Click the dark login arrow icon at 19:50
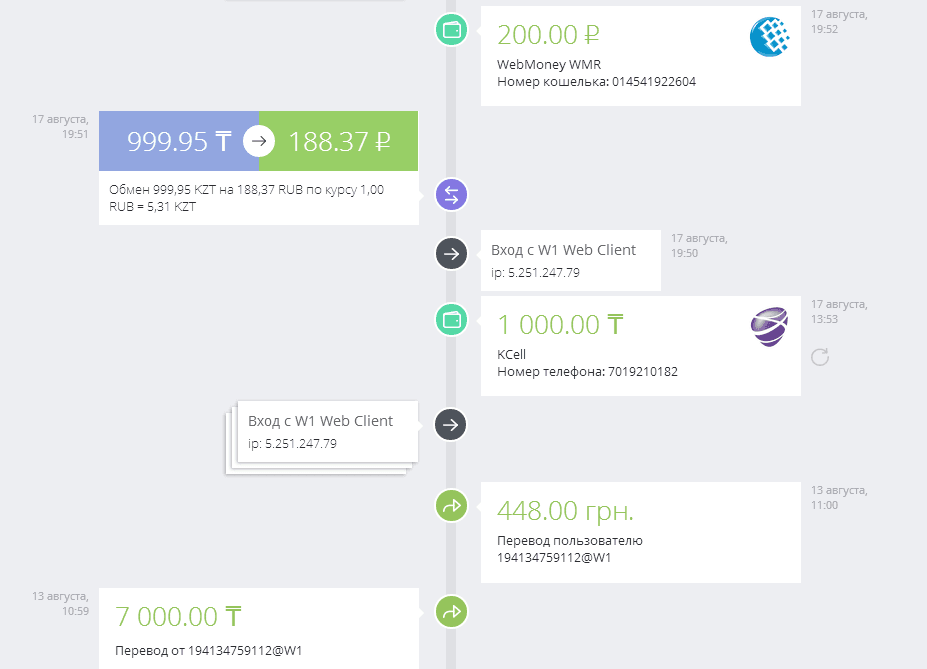927x669 pixels. pyautogui.click(x=452, y=254)
